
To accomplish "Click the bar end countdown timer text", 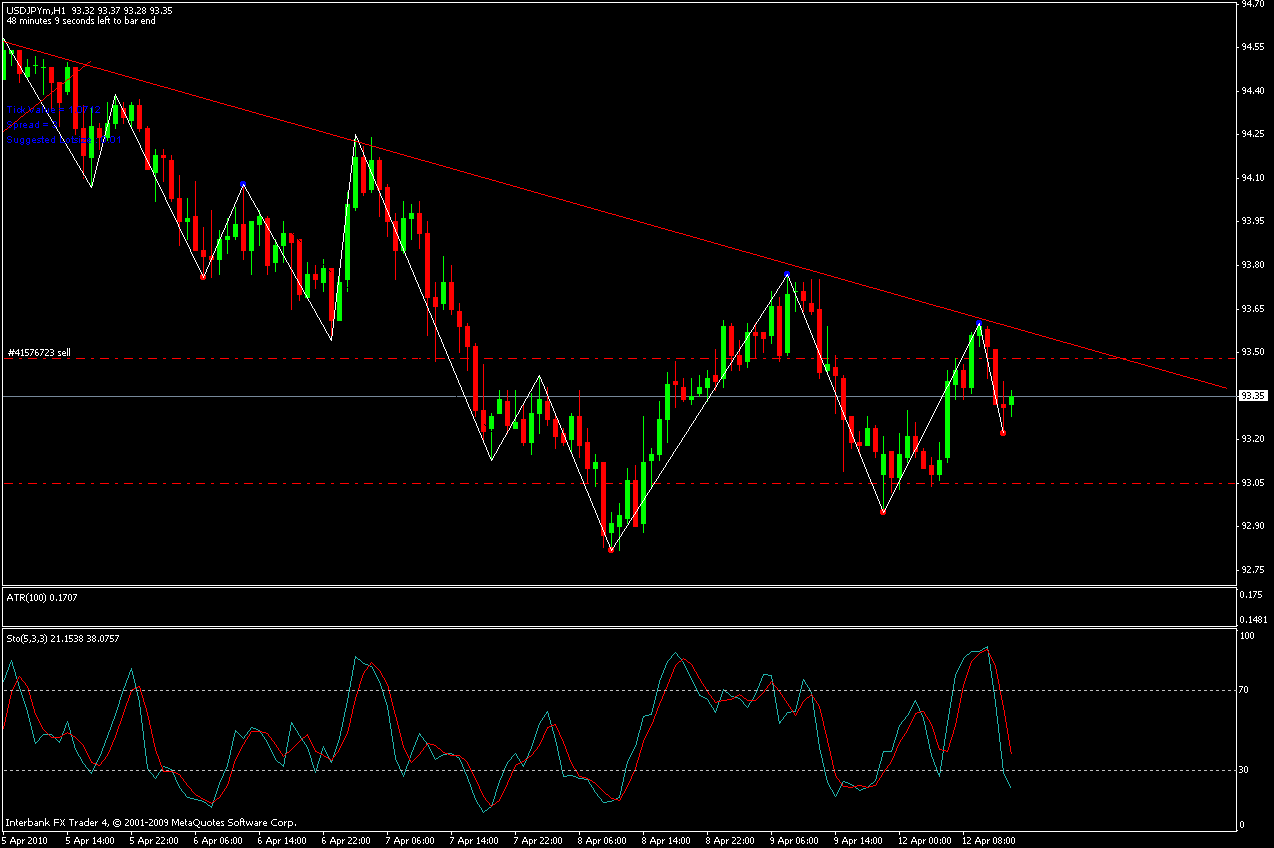I will coord(80,20).
